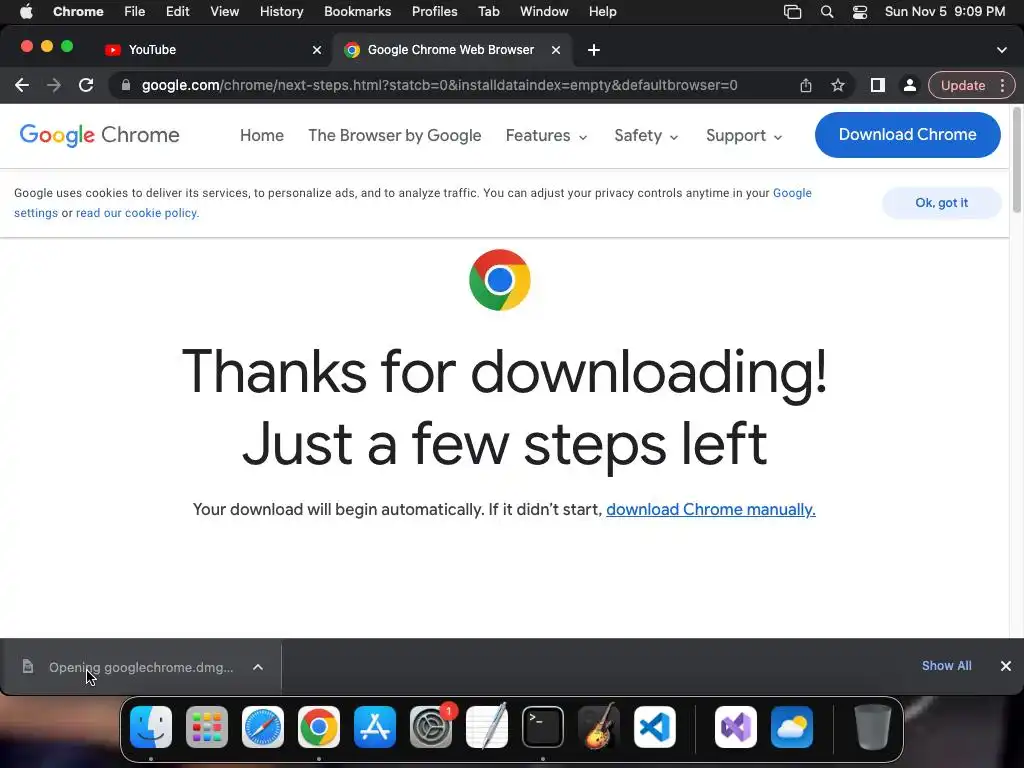Launch Safari from the Dock
The width and height of the screenshot is (1024, 768).
pos(263,727)
